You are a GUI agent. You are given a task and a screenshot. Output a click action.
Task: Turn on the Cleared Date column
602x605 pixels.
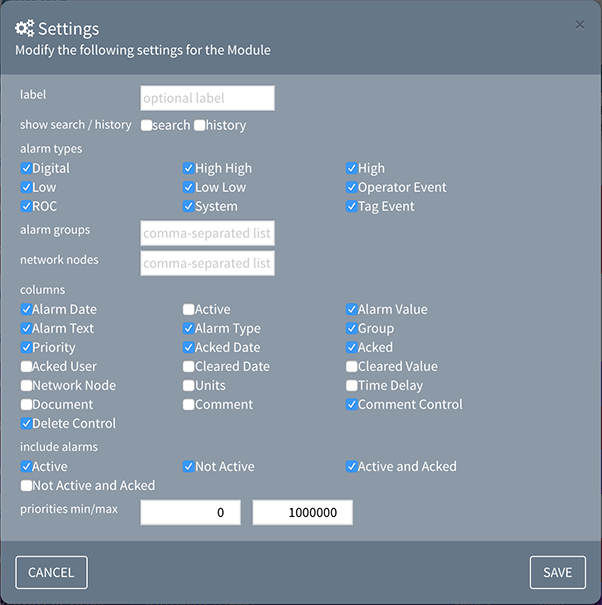pyautogui.click(x=189, y=367)
